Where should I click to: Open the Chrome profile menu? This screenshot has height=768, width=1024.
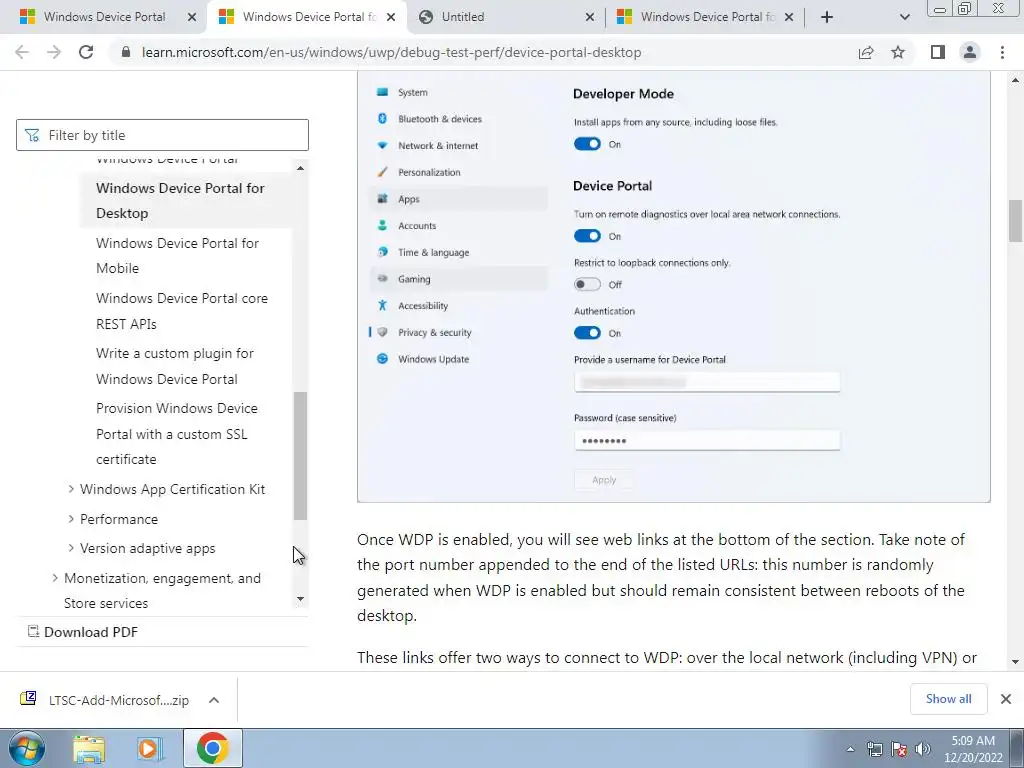click(970, 52)
